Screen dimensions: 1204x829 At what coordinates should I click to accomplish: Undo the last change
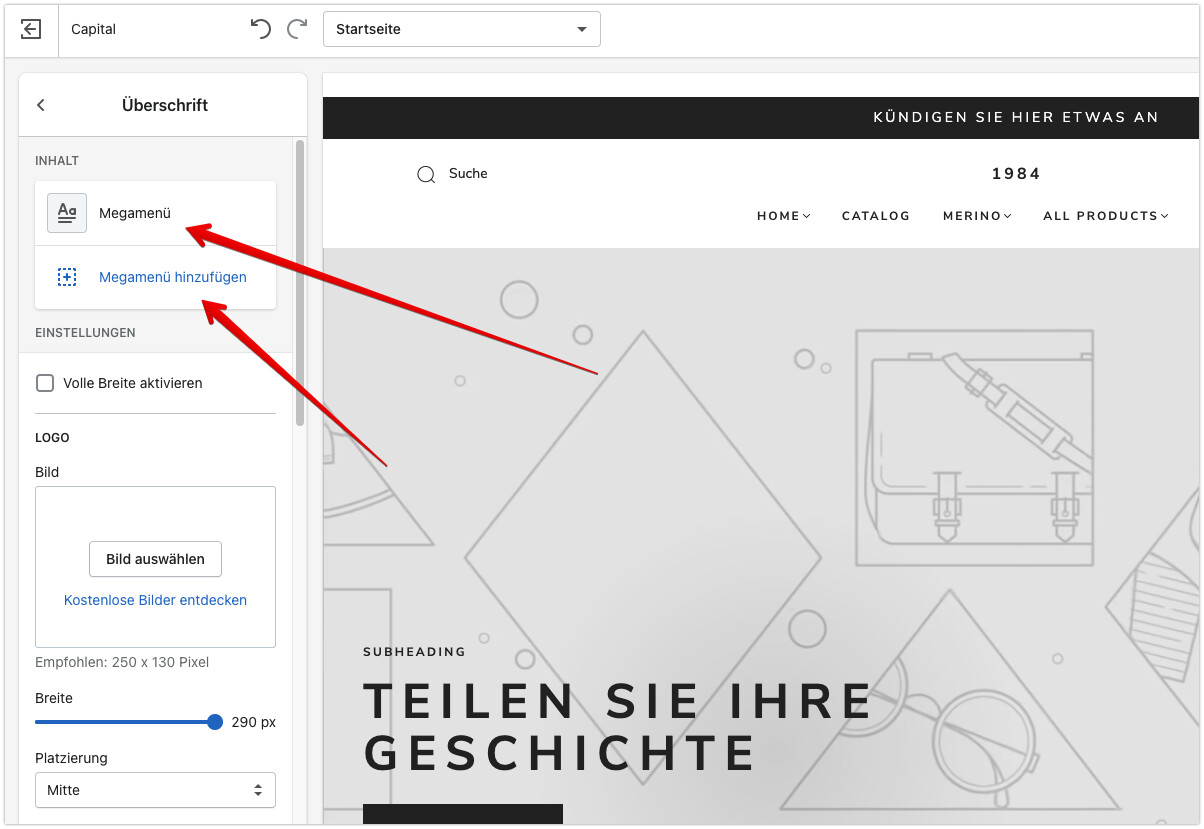(261, 29)
